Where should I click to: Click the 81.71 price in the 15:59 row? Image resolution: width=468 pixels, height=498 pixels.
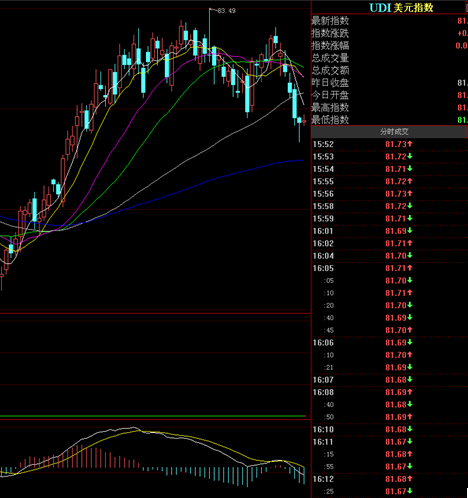[x=396, y=219]
